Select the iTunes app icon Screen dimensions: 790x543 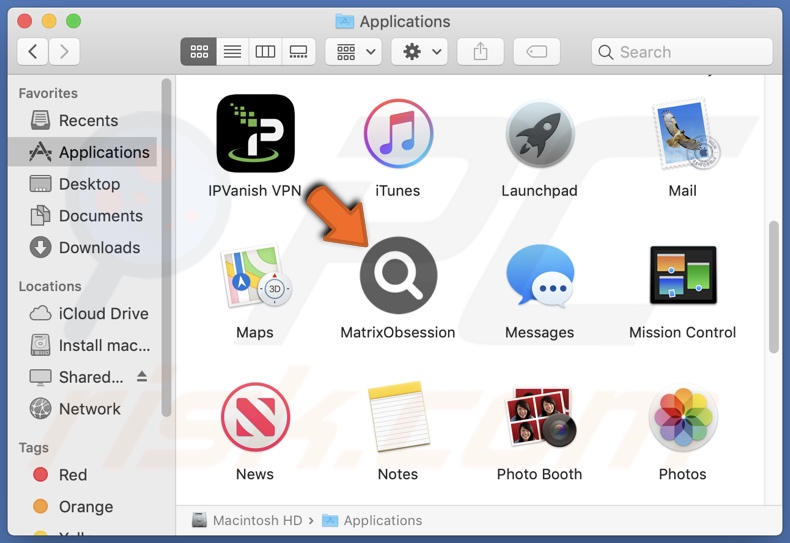398,133
